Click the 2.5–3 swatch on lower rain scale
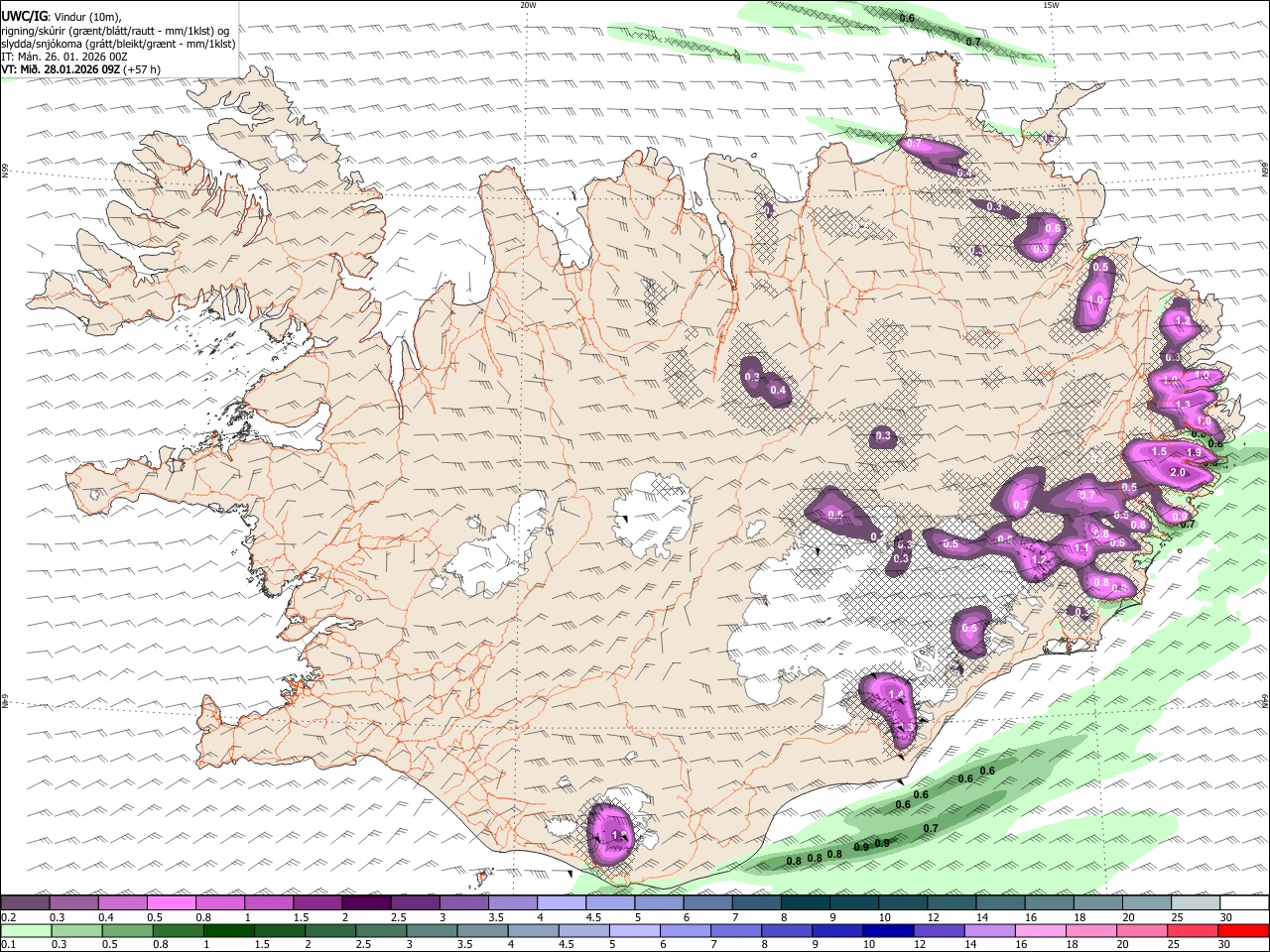The image size is (1270, 952). (381, 930)
